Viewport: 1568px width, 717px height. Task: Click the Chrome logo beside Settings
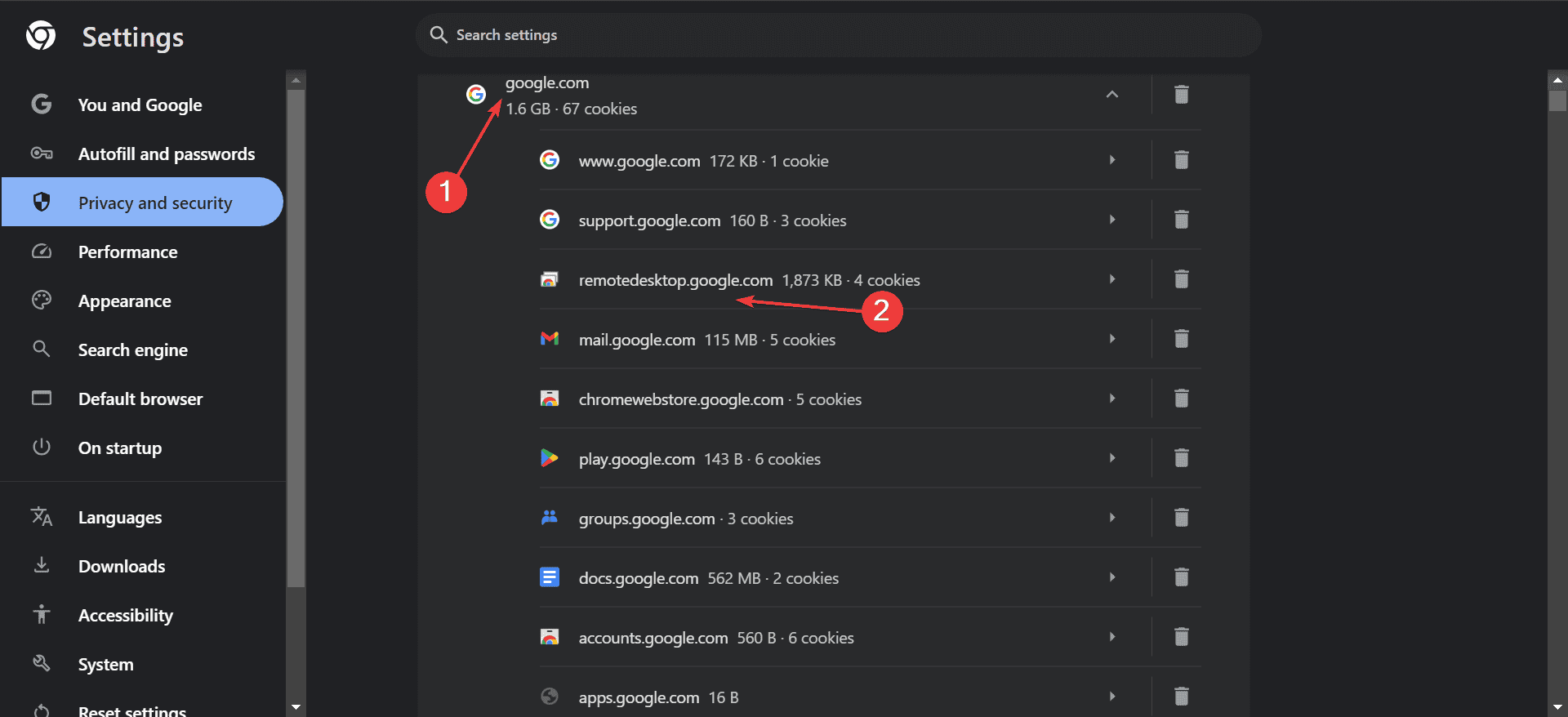click(41, 36)
